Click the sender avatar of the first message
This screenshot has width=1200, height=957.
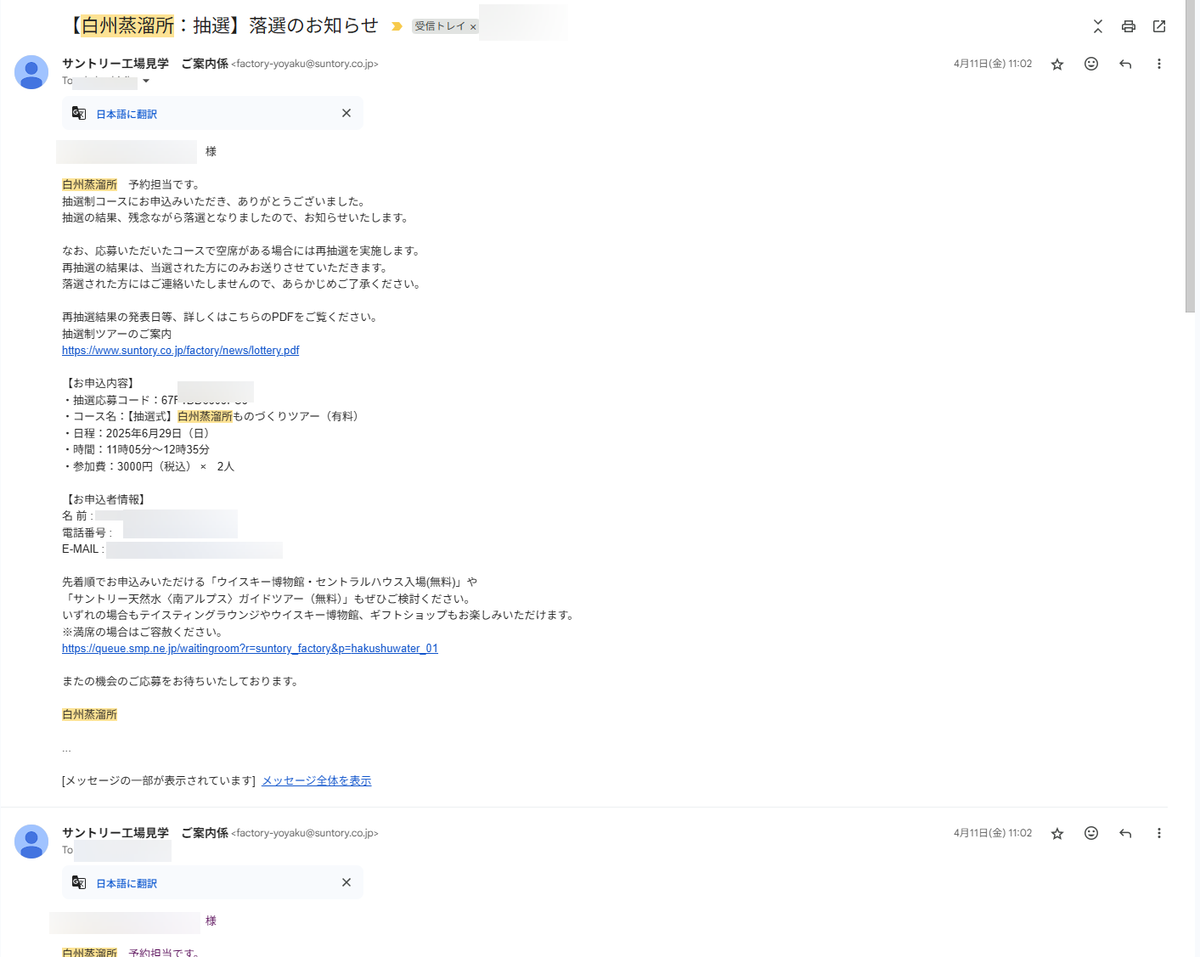tap(31, 72)
